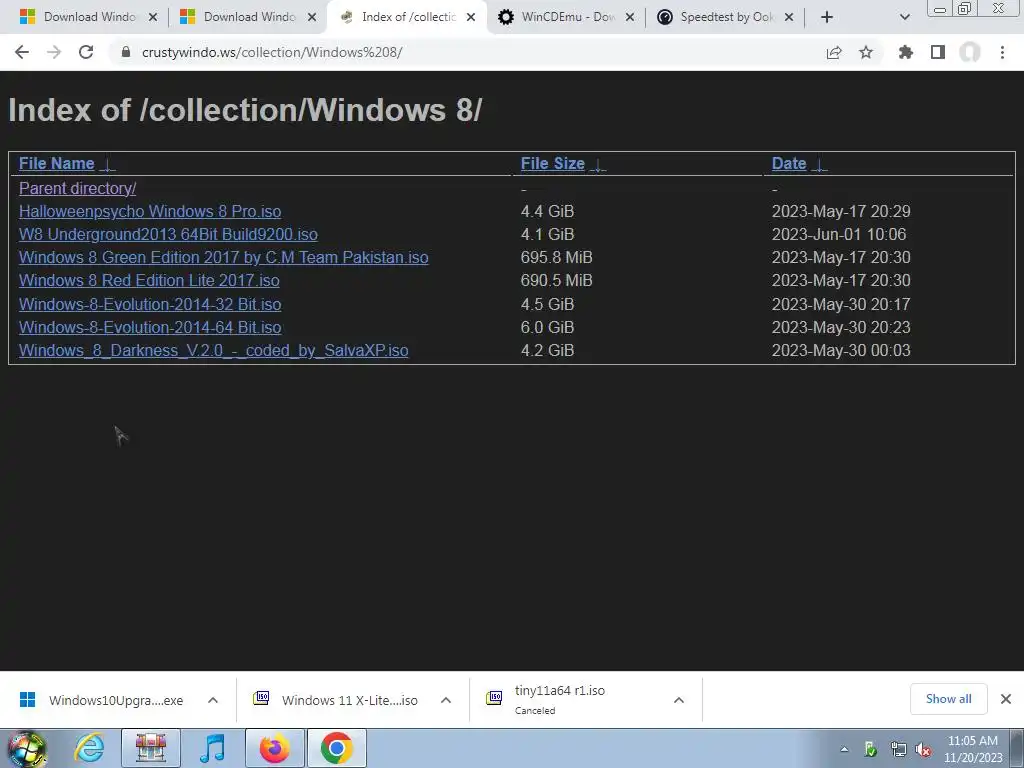
Task: Download Windows 8 Red Edition Lite 2017.iso
Action: click(149, 280)
